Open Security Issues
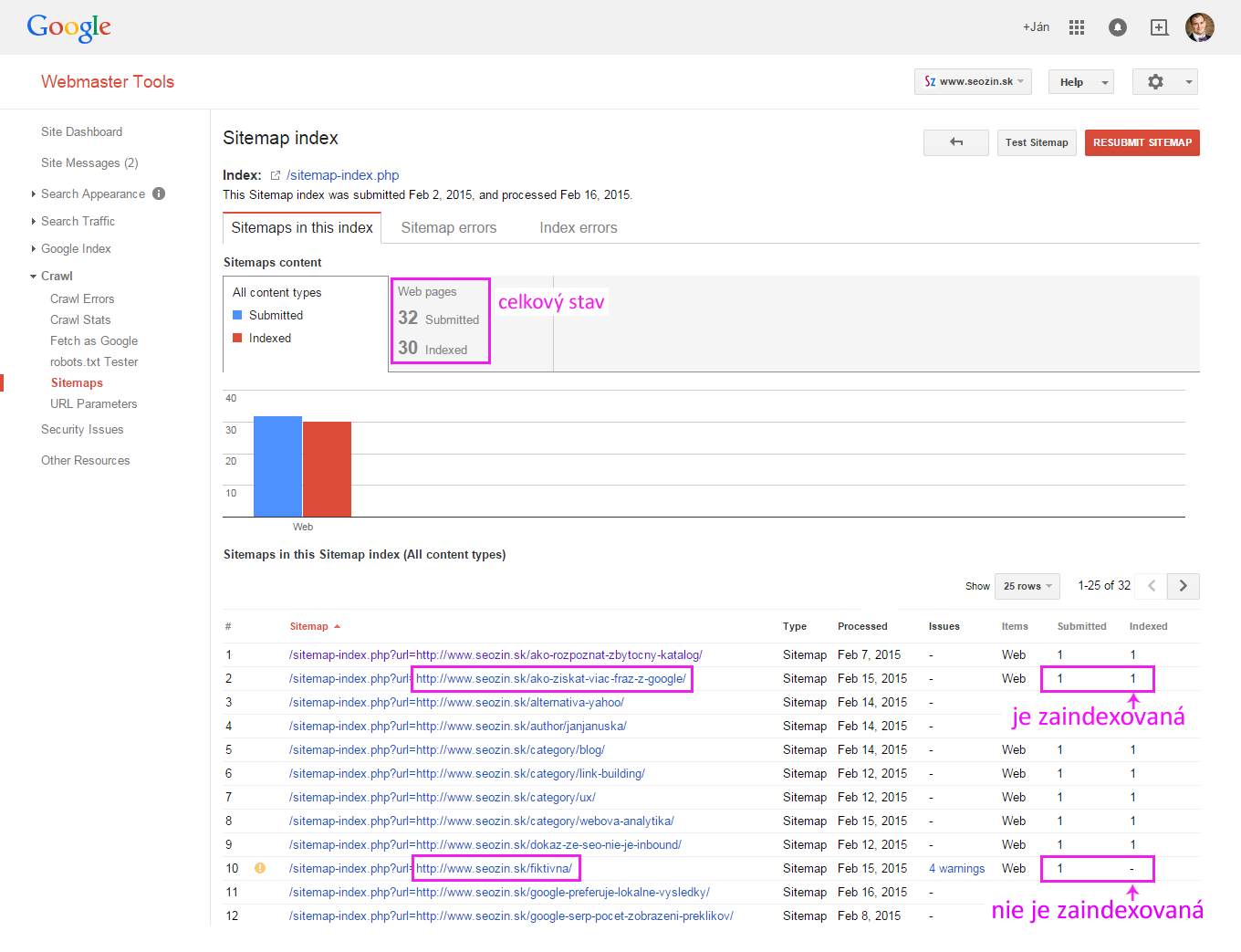The width and height of the screenshot is (1241, 952). (82, 429)
